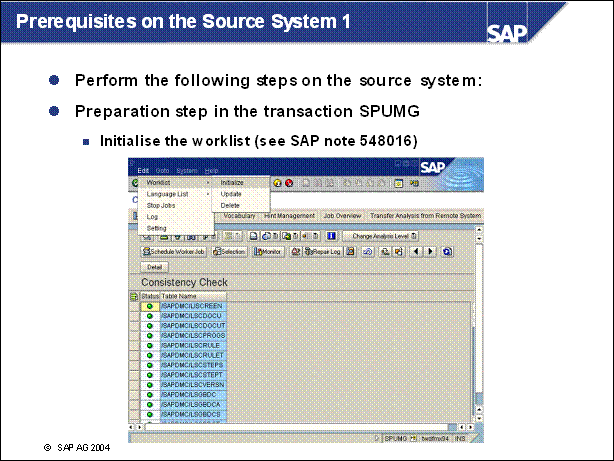Viewport: 614px width, 461px height.
Task: Click the Repair Log button
Action: pos(322,252)
